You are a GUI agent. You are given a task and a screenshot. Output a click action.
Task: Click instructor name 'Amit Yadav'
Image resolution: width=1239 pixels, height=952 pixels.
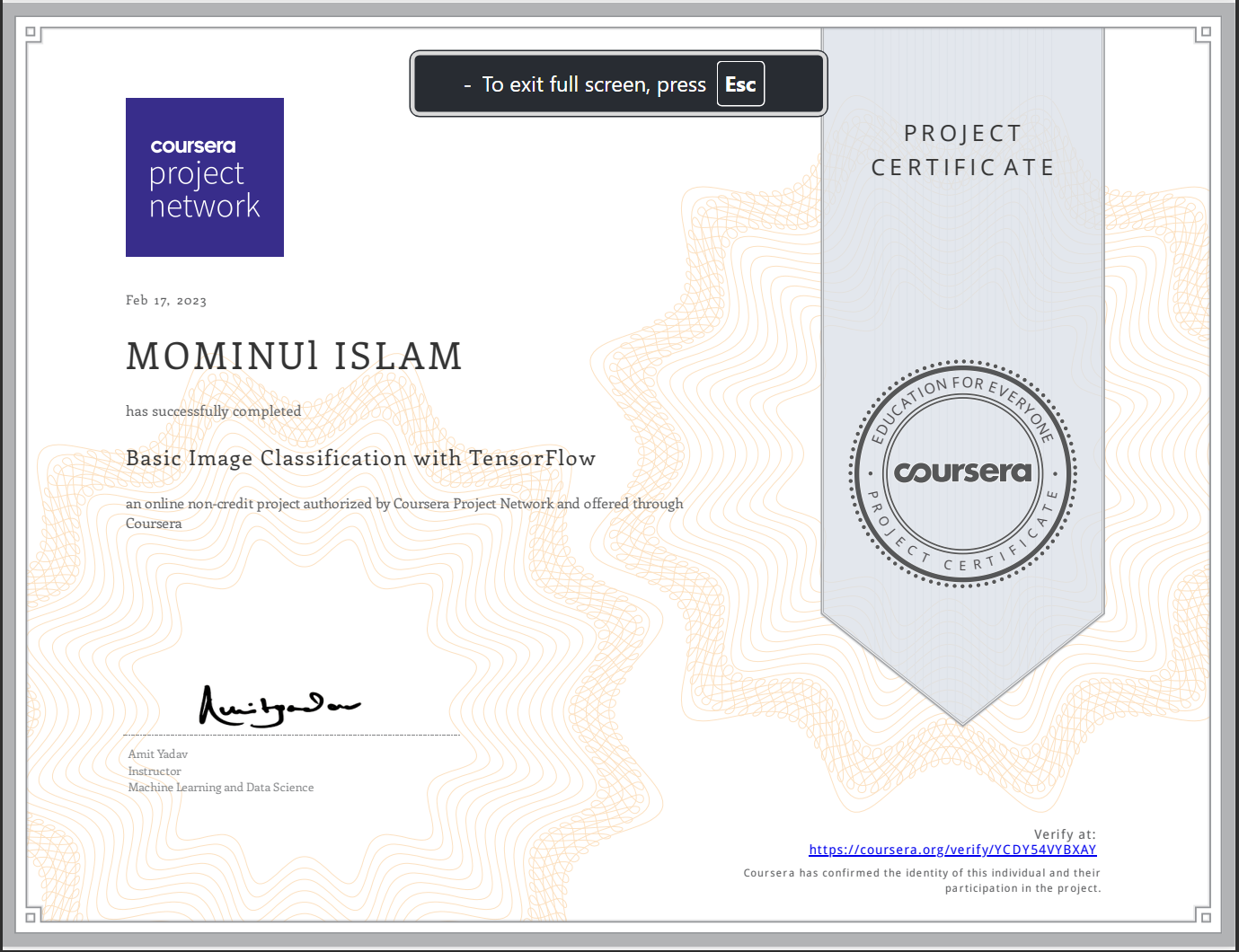click(158, 754)
